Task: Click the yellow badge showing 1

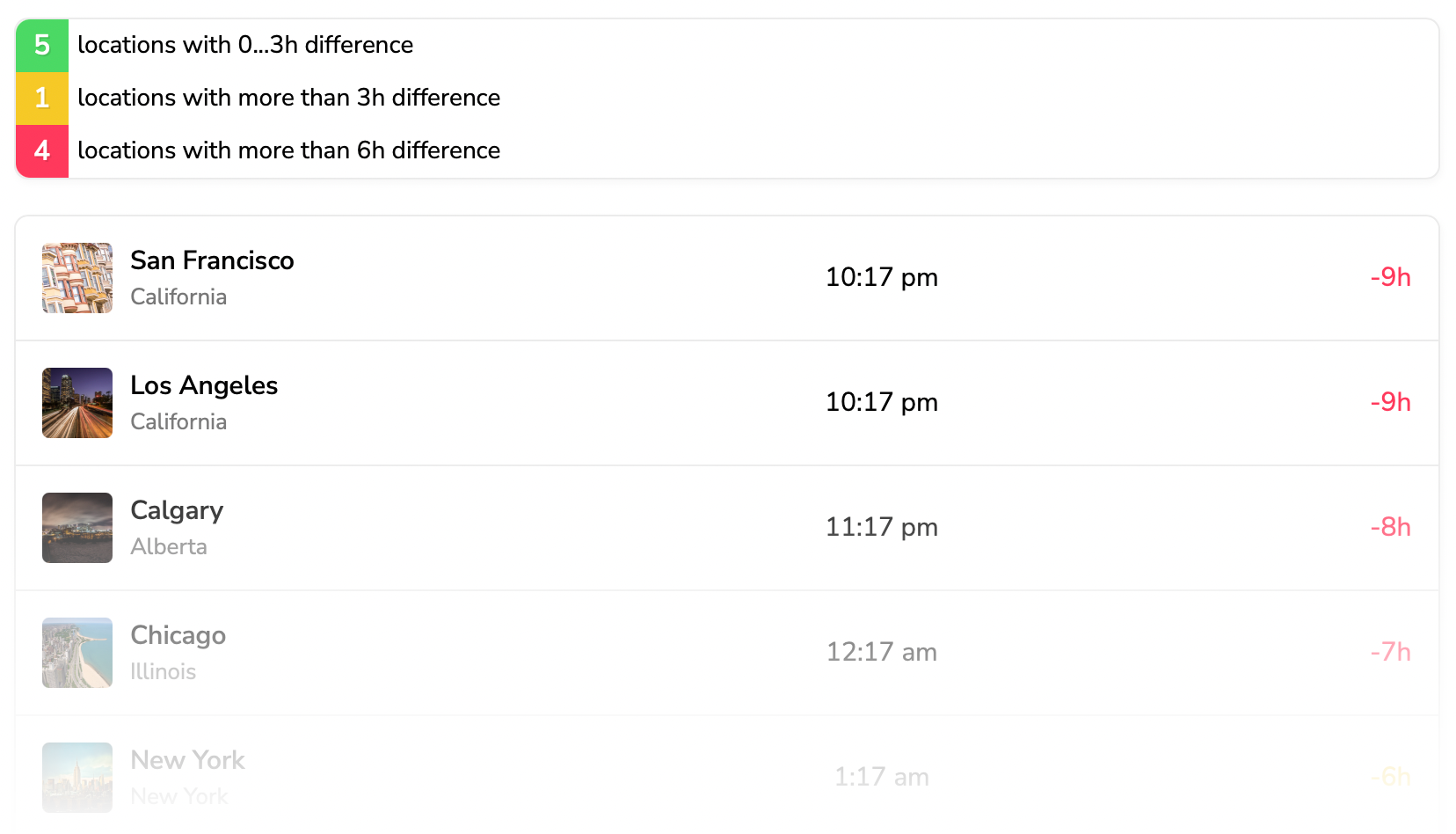Action: 42,98
